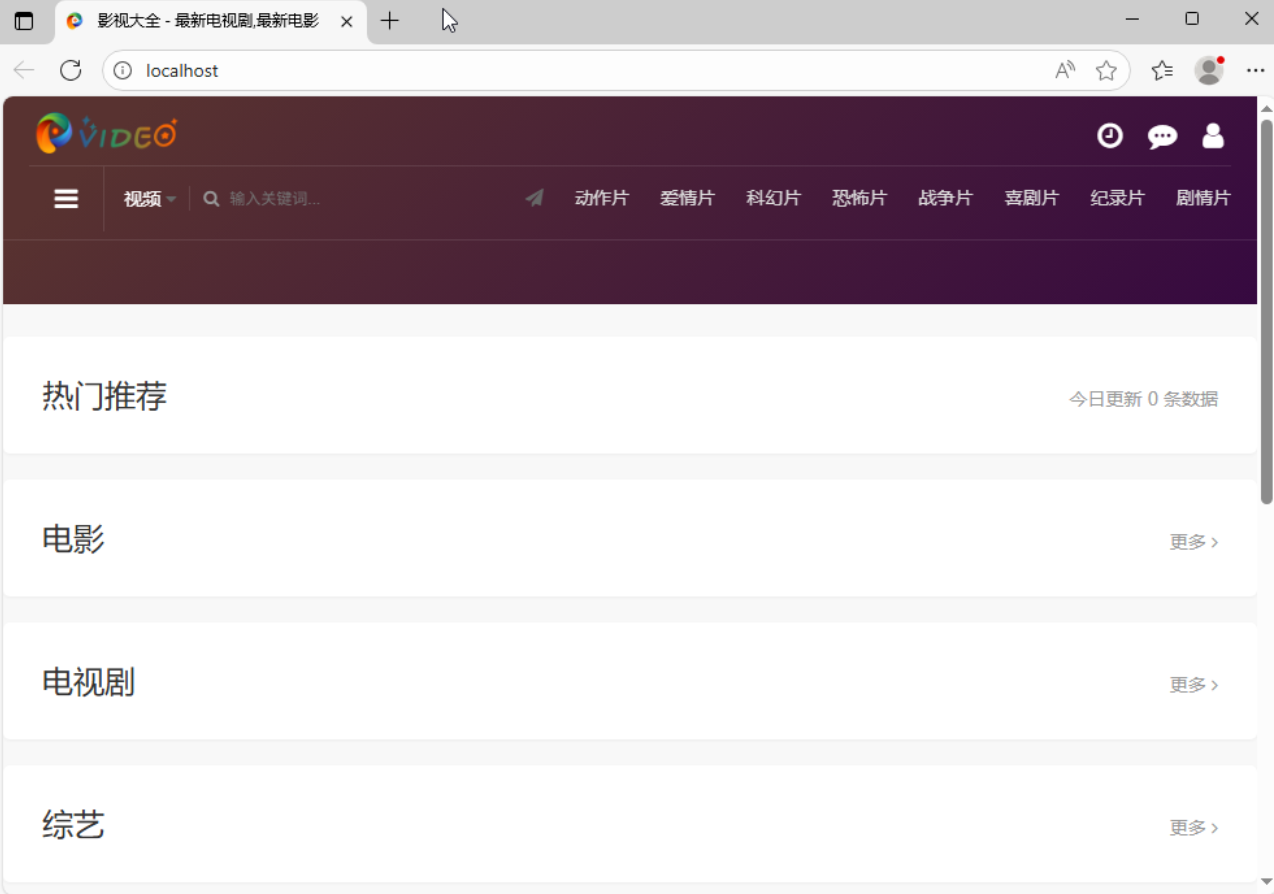Click the VIDEO site logo
Image resolution: width=1274 pixels, height=894 pixels.
[106, 133]
